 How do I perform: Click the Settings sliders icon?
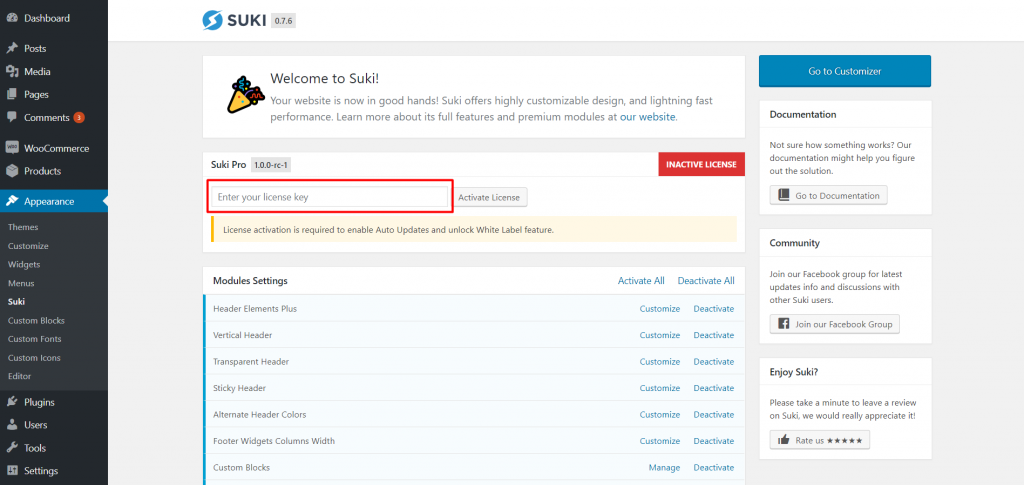tap(12, 471)
